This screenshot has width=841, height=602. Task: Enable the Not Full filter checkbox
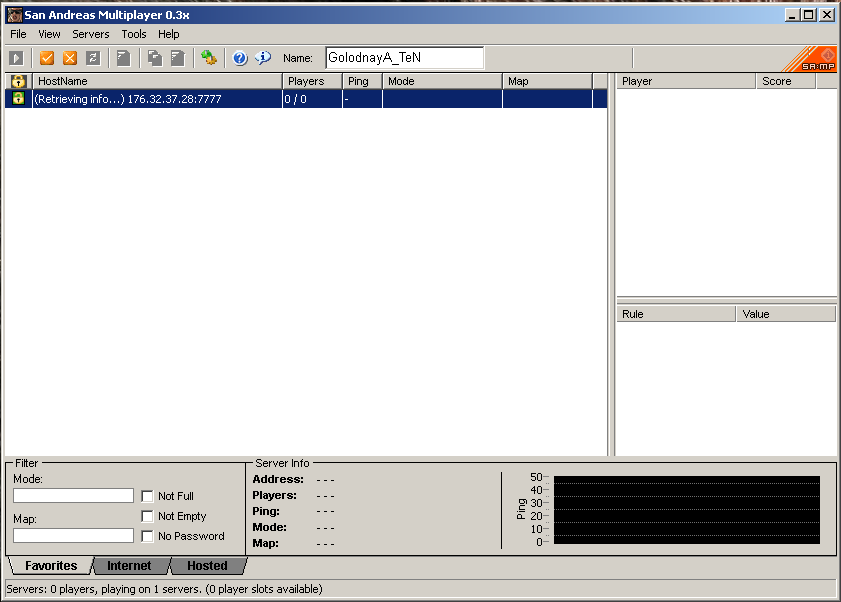point(147,496)
